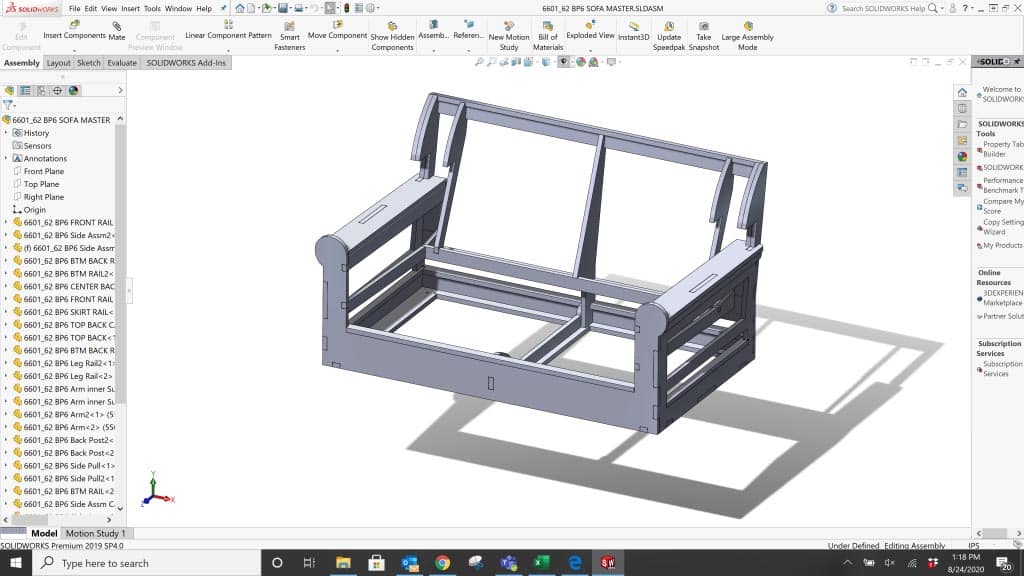Click the Partner Solutions link

coord(1002,316)
